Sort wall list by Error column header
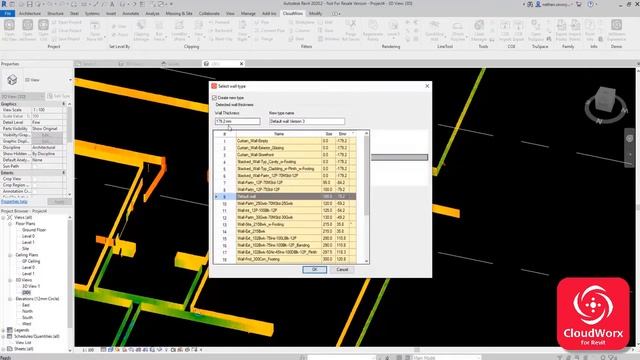This screenshot has width=640, height=360. click(342, 134)
